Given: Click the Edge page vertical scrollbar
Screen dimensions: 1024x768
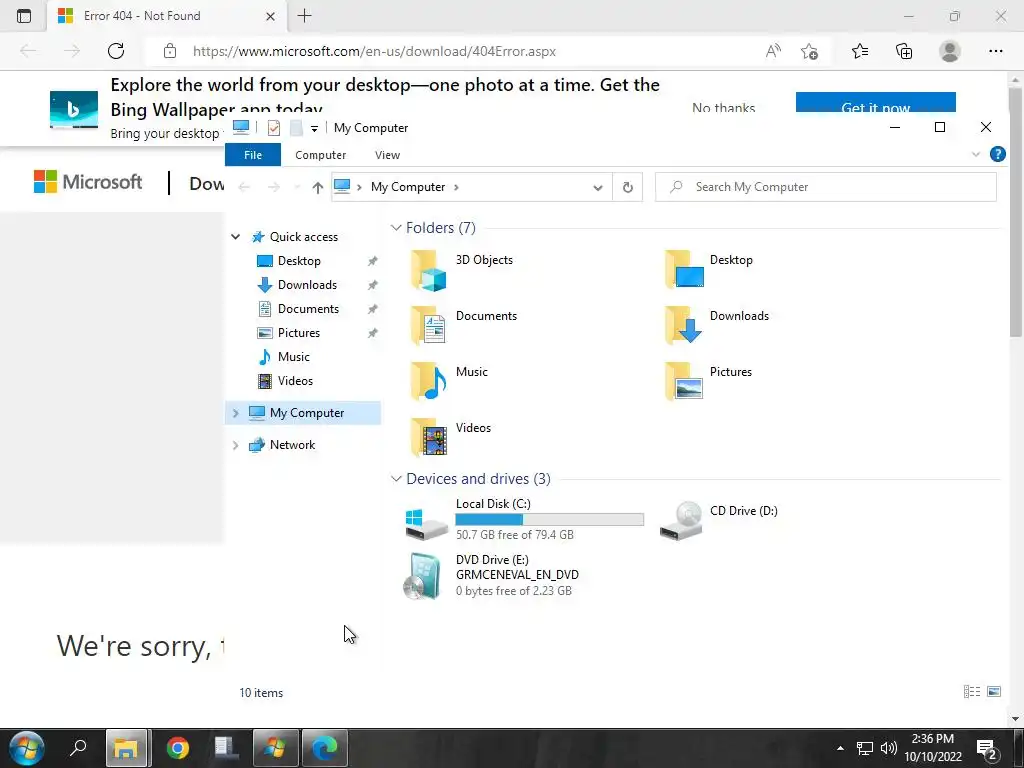Looking at the screenshot, I should (1014, 212).
